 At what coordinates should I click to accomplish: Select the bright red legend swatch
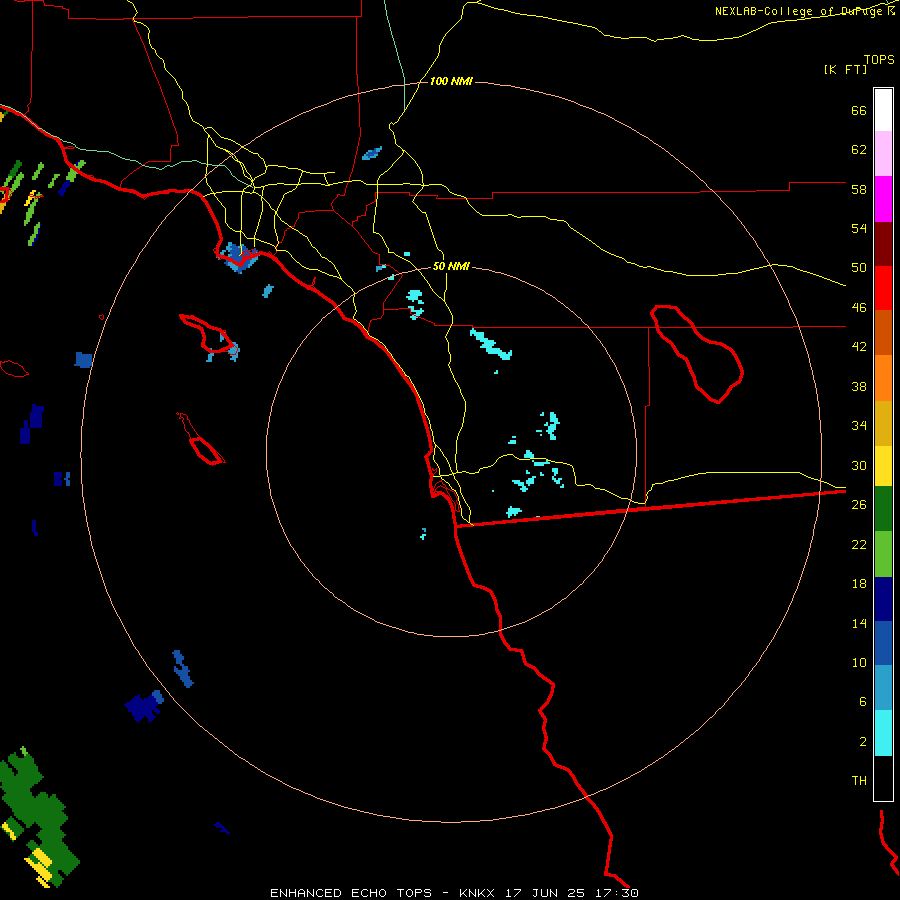(x=883, y=288)
